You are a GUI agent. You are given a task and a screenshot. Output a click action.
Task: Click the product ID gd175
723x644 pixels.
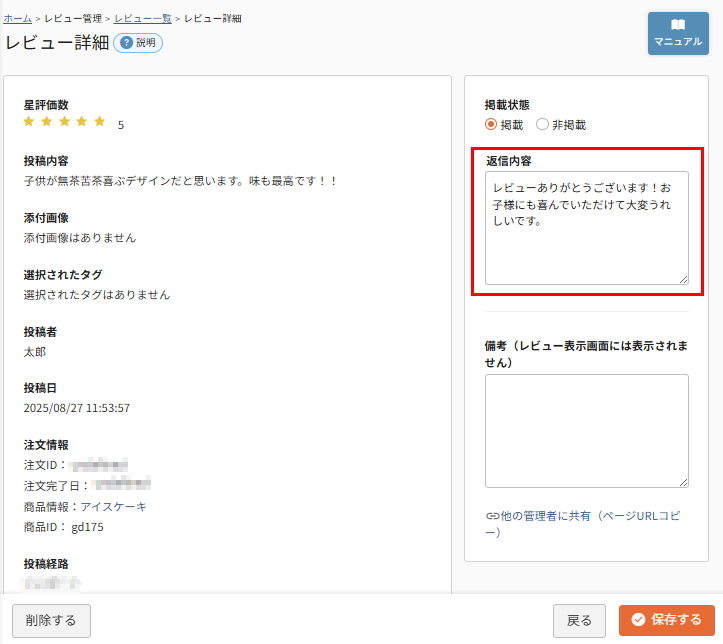point(87,527)
